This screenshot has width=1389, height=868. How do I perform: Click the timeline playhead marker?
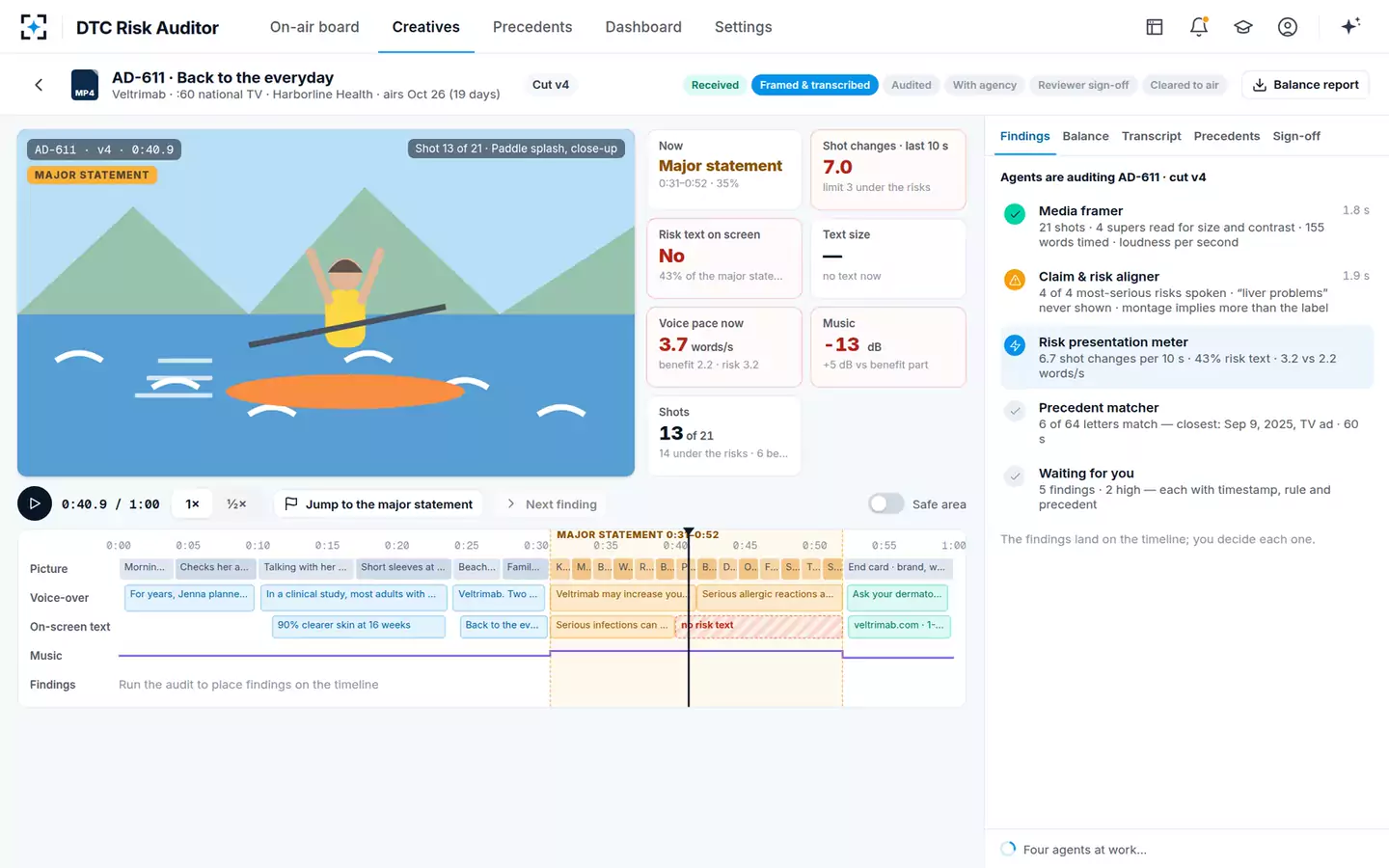click(689, 533)
